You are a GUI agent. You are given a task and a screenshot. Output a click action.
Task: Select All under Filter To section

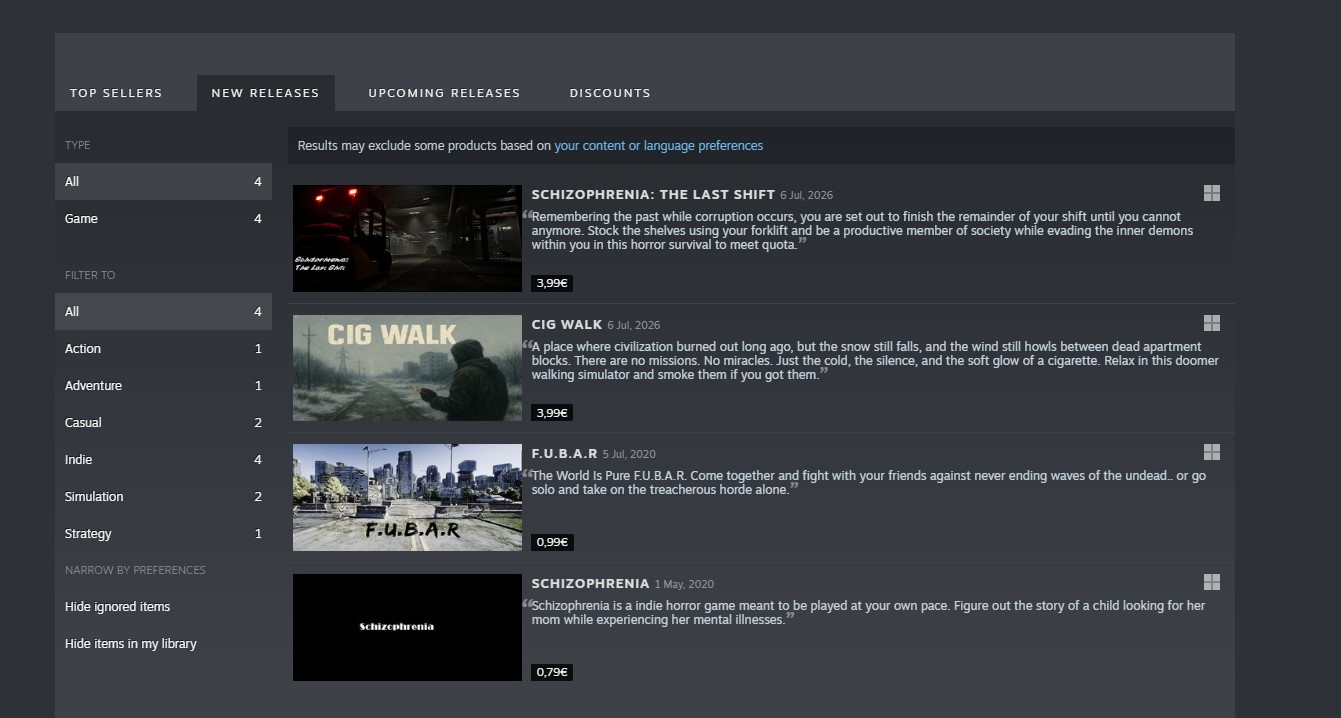pyautogui.click(x=163, y=312)
